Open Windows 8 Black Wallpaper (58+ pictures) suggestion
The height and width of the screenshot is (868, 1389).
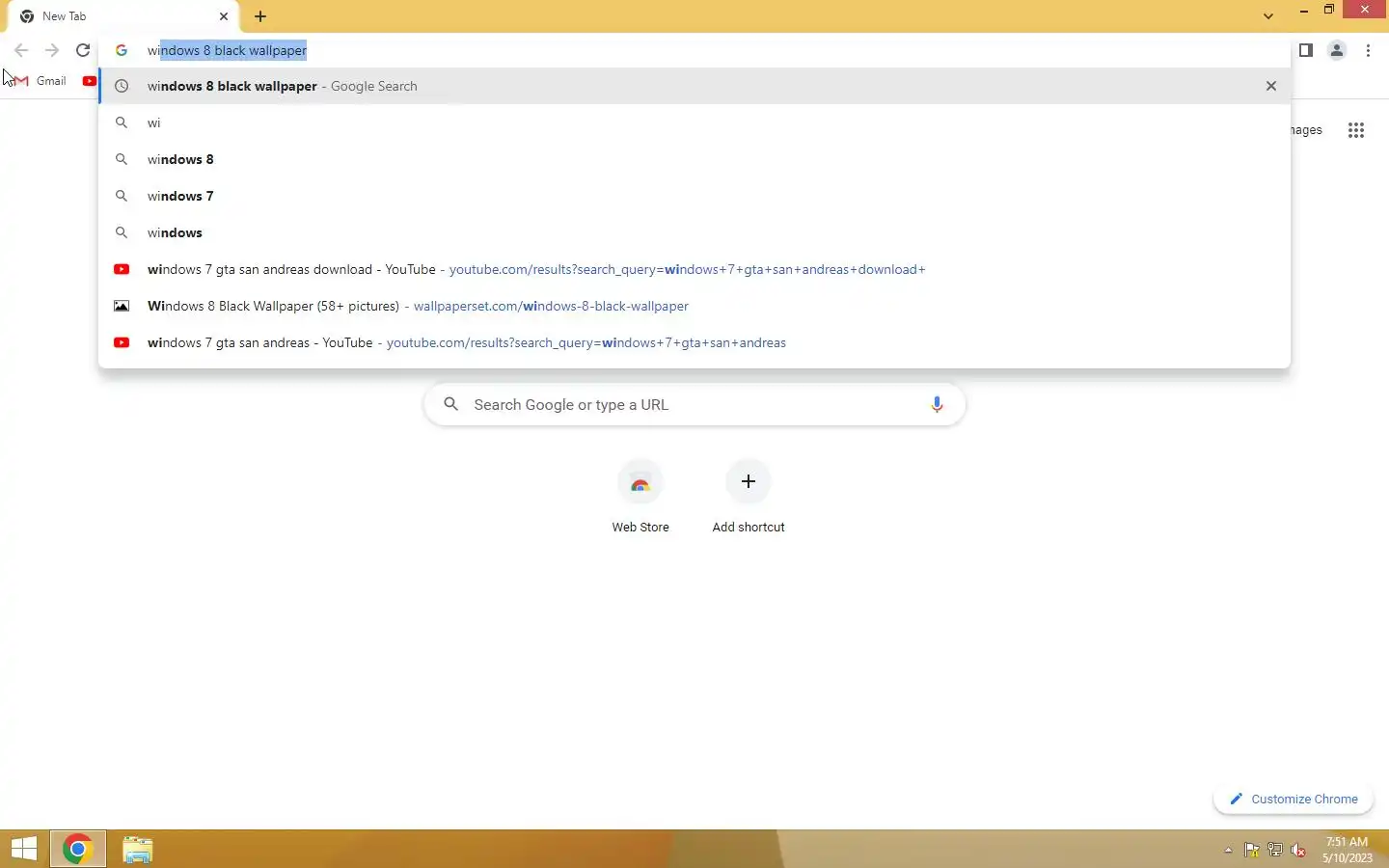tap(694, 306)
